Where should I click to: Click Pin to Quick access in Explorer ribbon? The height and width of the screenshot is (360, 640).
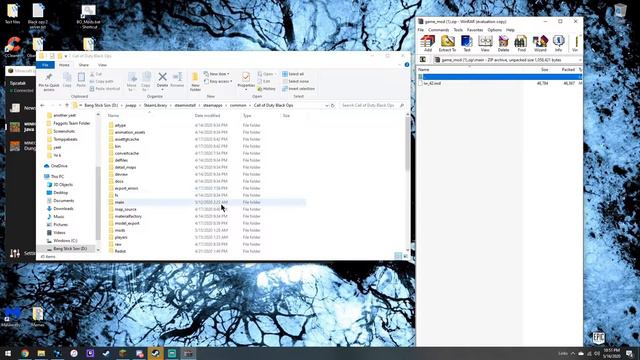point(49,81)
